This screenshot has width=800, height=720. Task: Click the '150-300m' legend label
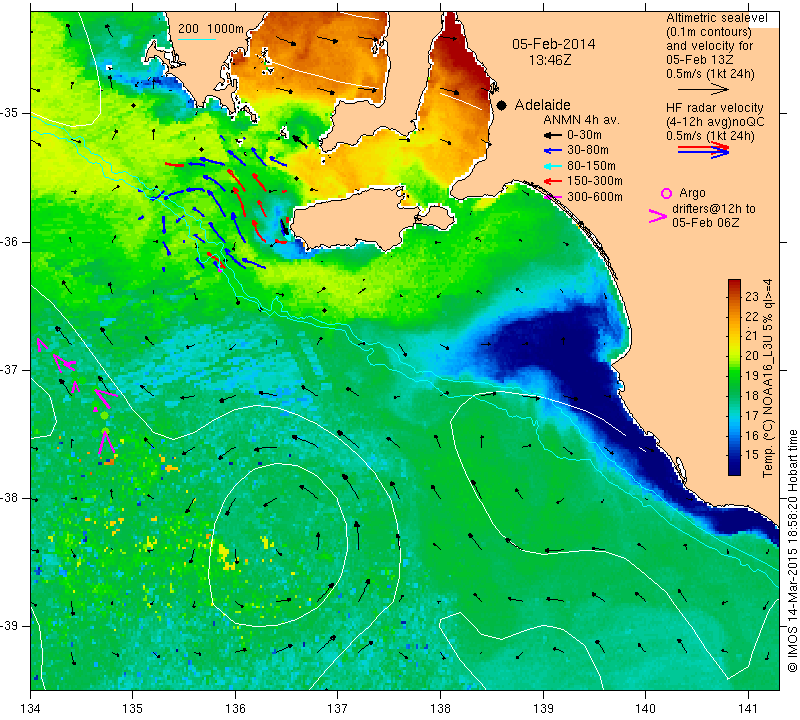coord(595,181)
